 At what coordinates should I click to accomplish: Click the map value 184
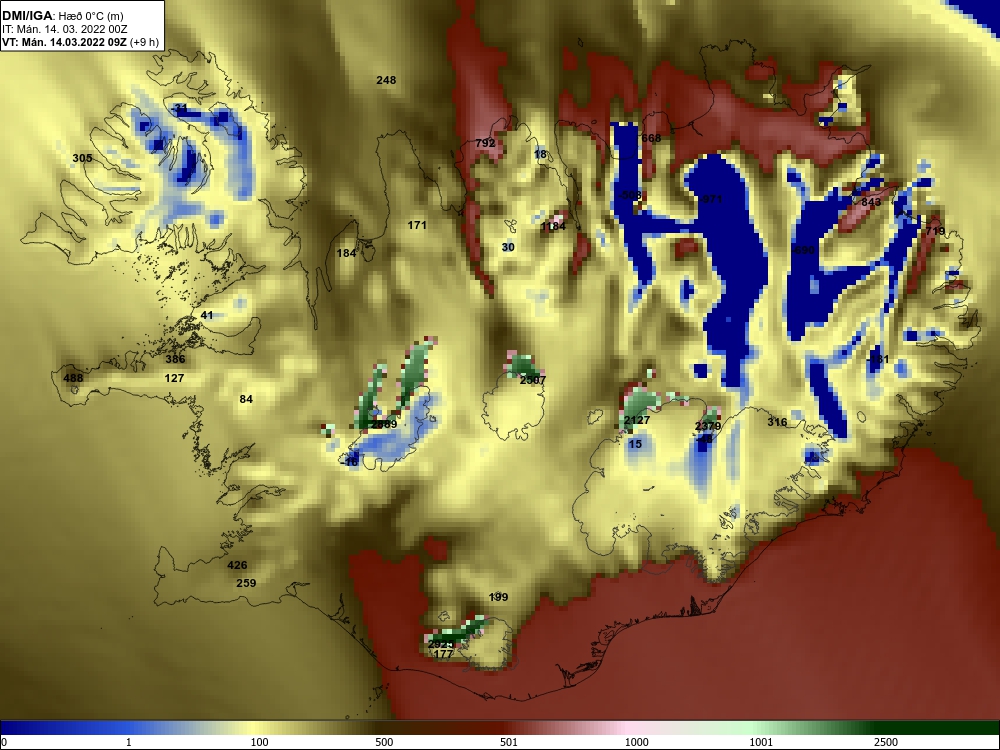(346, 253)
